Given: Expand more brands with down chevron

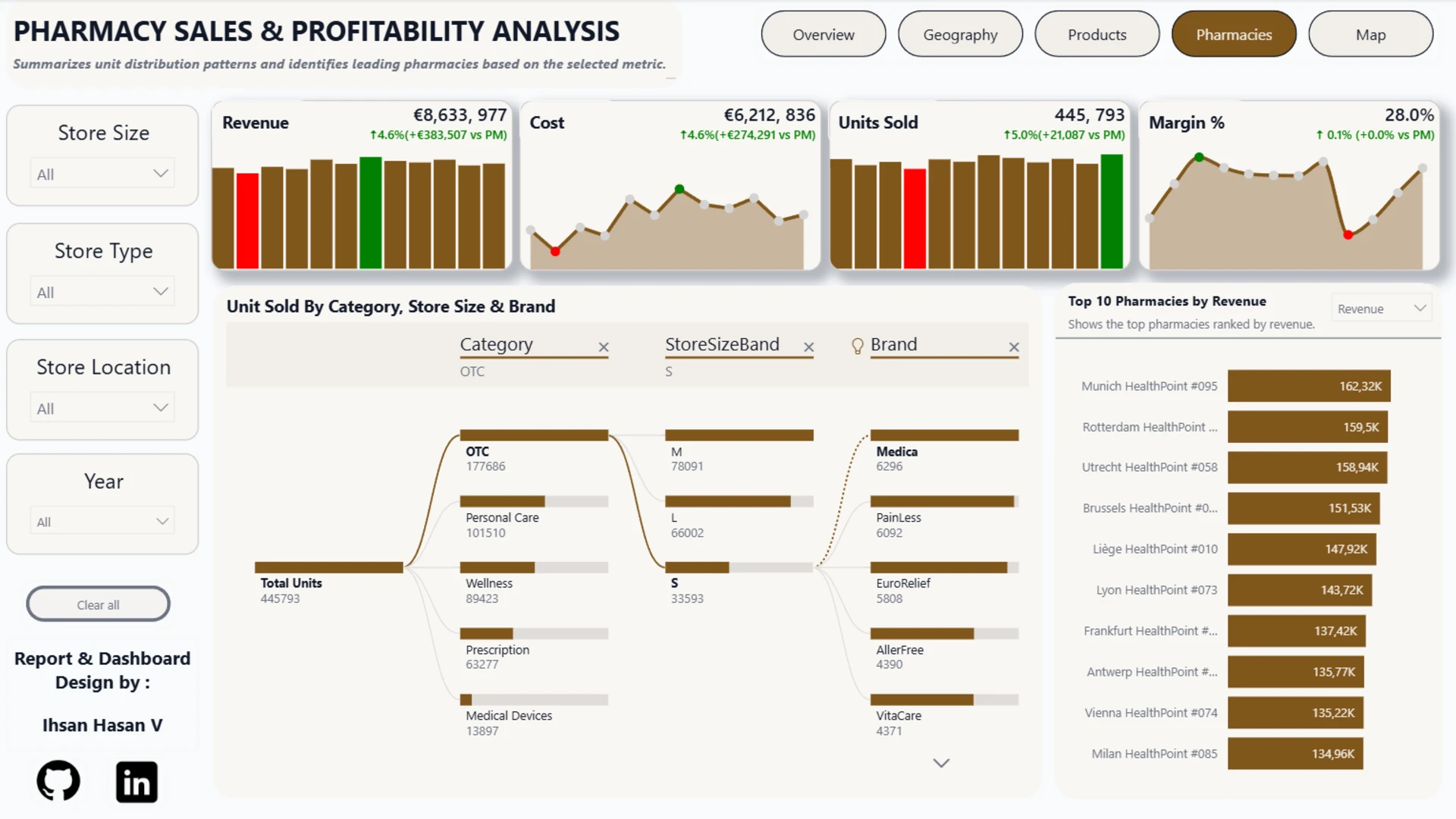Looking at the screenshot, I should click(x=941, y=763).
